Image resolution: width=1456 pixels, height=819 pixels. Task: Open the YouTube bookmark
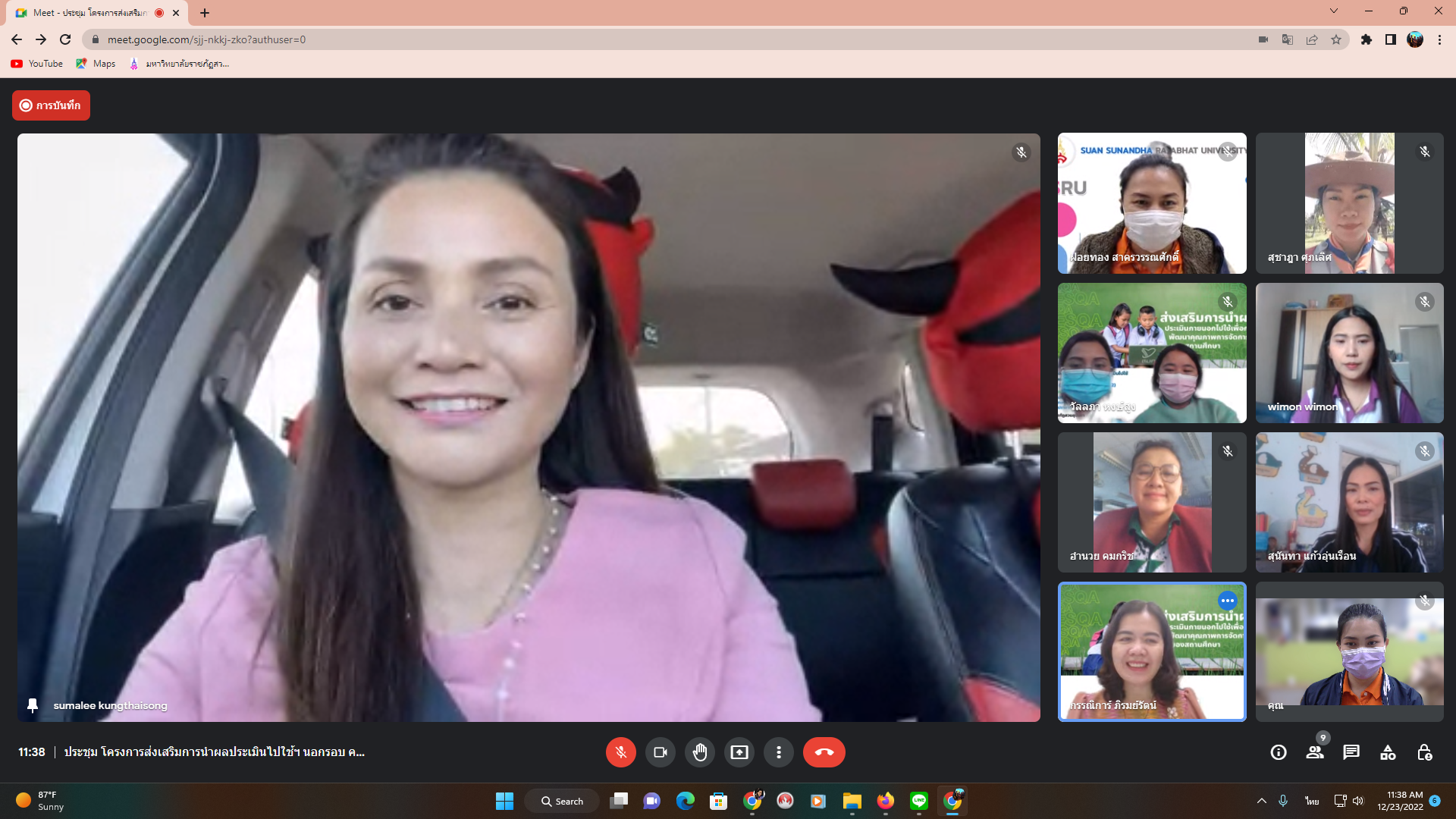[37, 64]
